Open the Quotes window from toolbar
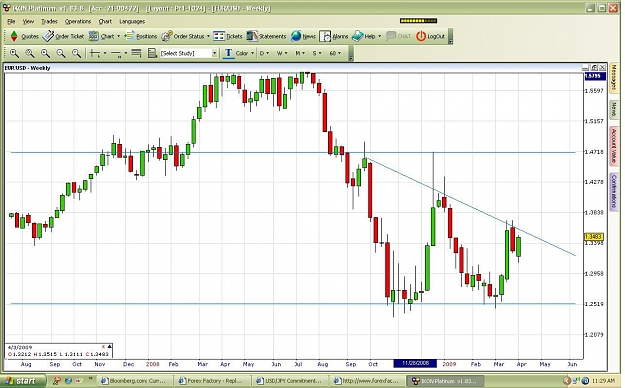The height and width of the screenshot is (388, 625). pos(24,36)
